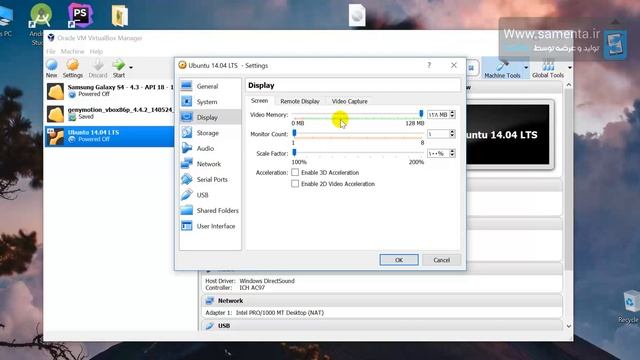The height and width of the screenshot is (360, 640).
Task: Click Settings gear toolbar icon
Action: coord(73,68)
